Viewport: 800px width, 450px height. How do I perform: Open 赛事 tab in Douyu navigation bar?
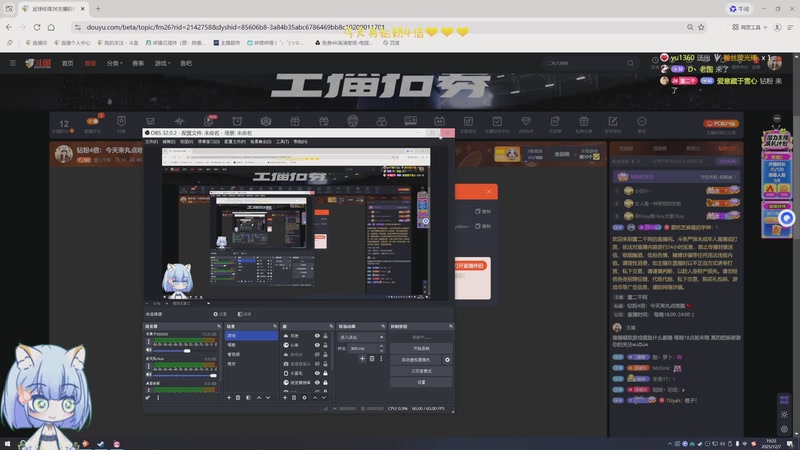pos(138,63)
